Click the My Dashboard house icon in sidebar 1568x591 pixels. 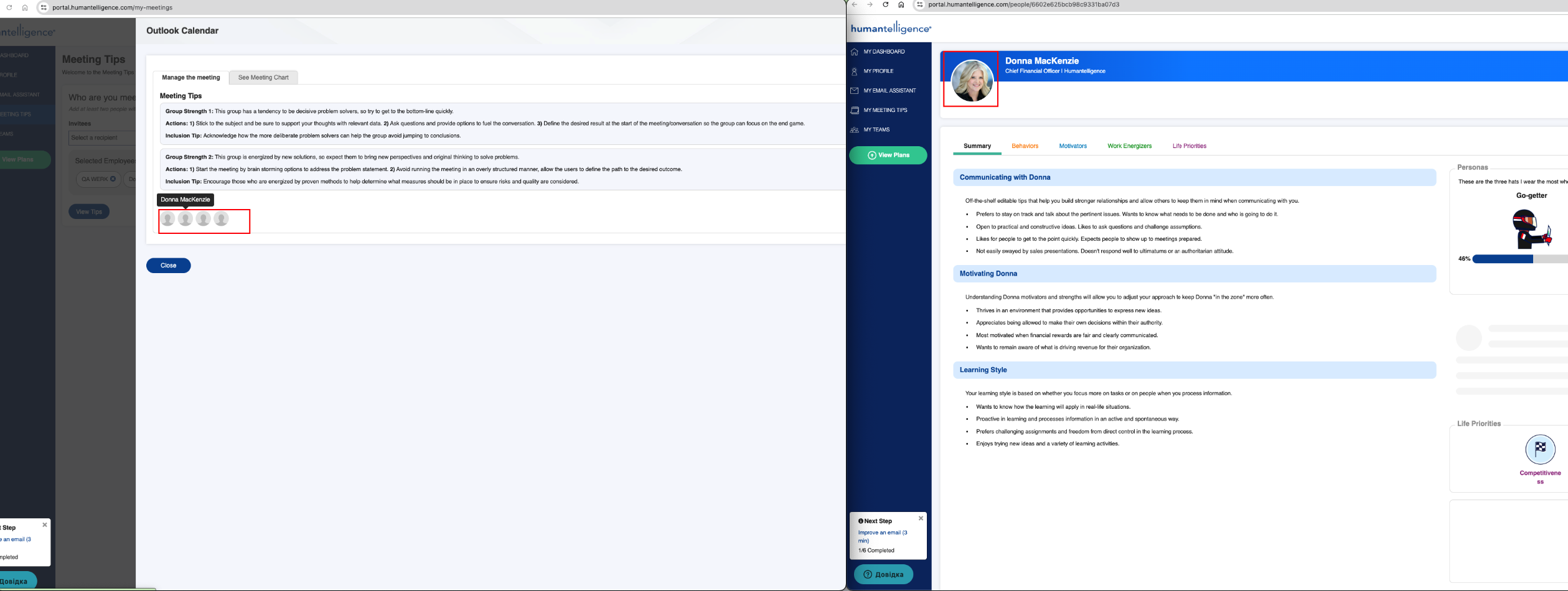(855, 52)
